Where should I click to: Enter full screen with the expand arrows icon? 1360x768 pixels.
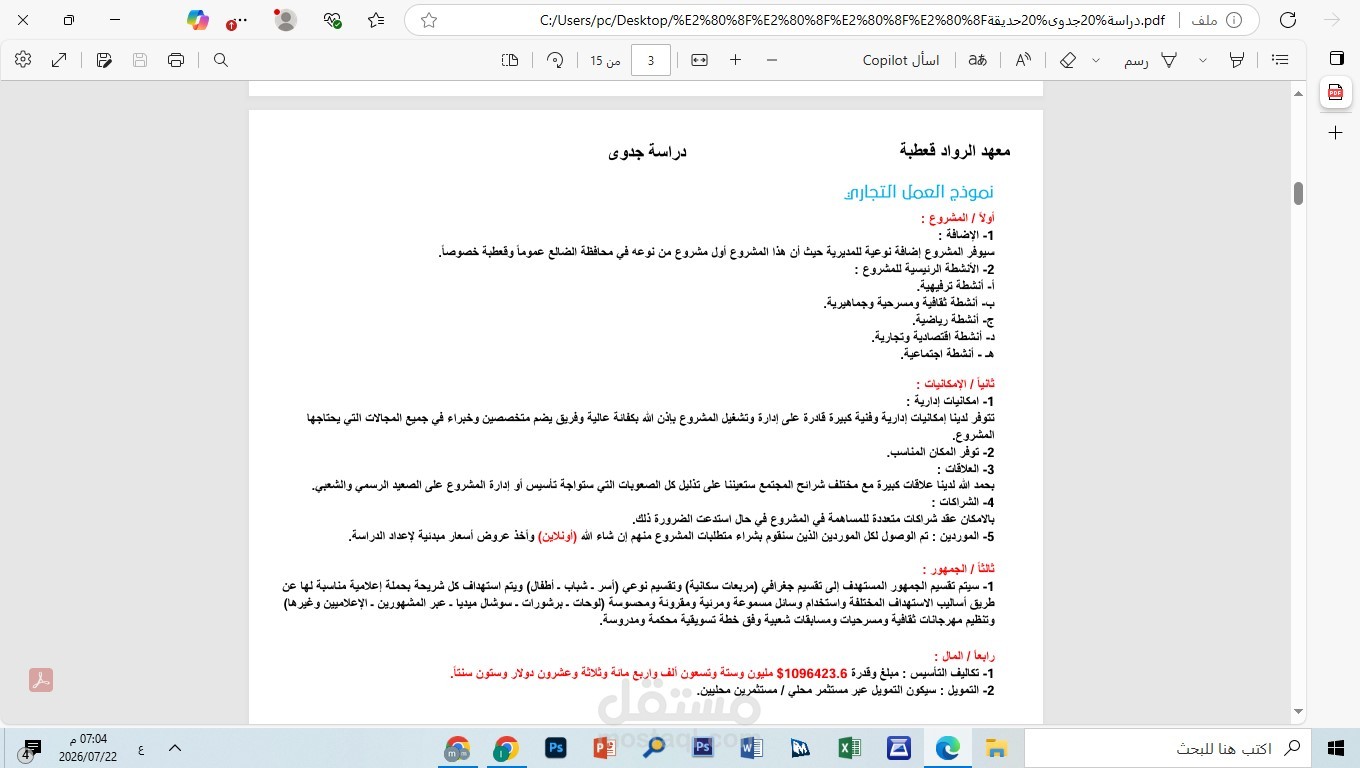click(59, 60)
